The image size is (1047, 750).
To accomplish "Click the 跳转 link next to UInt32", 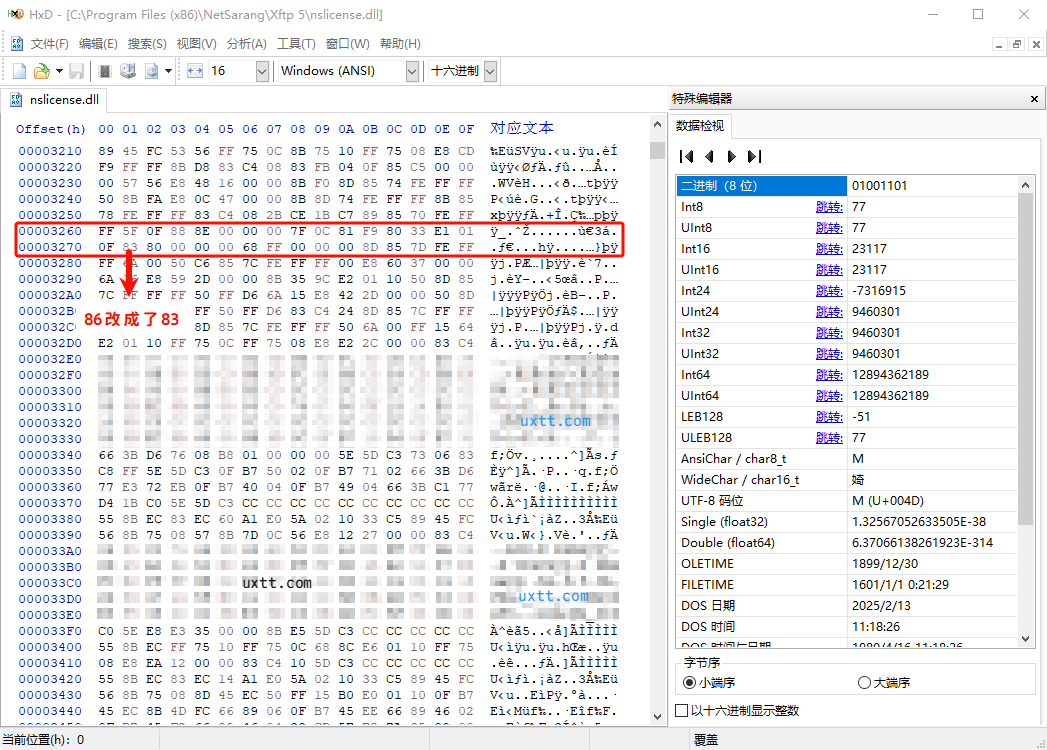I will pyautogui.click(x=829, y=354).
